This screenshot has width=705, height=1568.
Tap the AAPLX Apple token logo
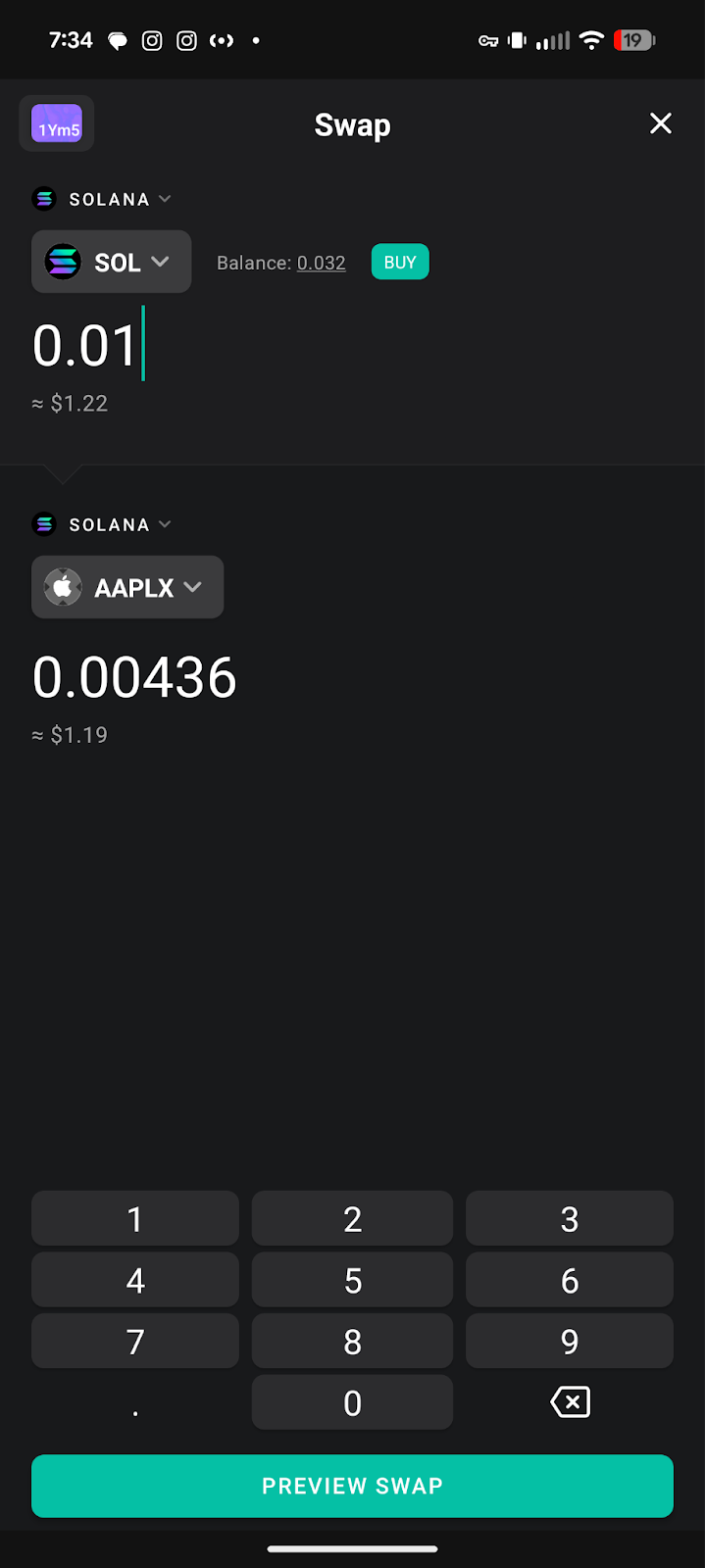63,587
